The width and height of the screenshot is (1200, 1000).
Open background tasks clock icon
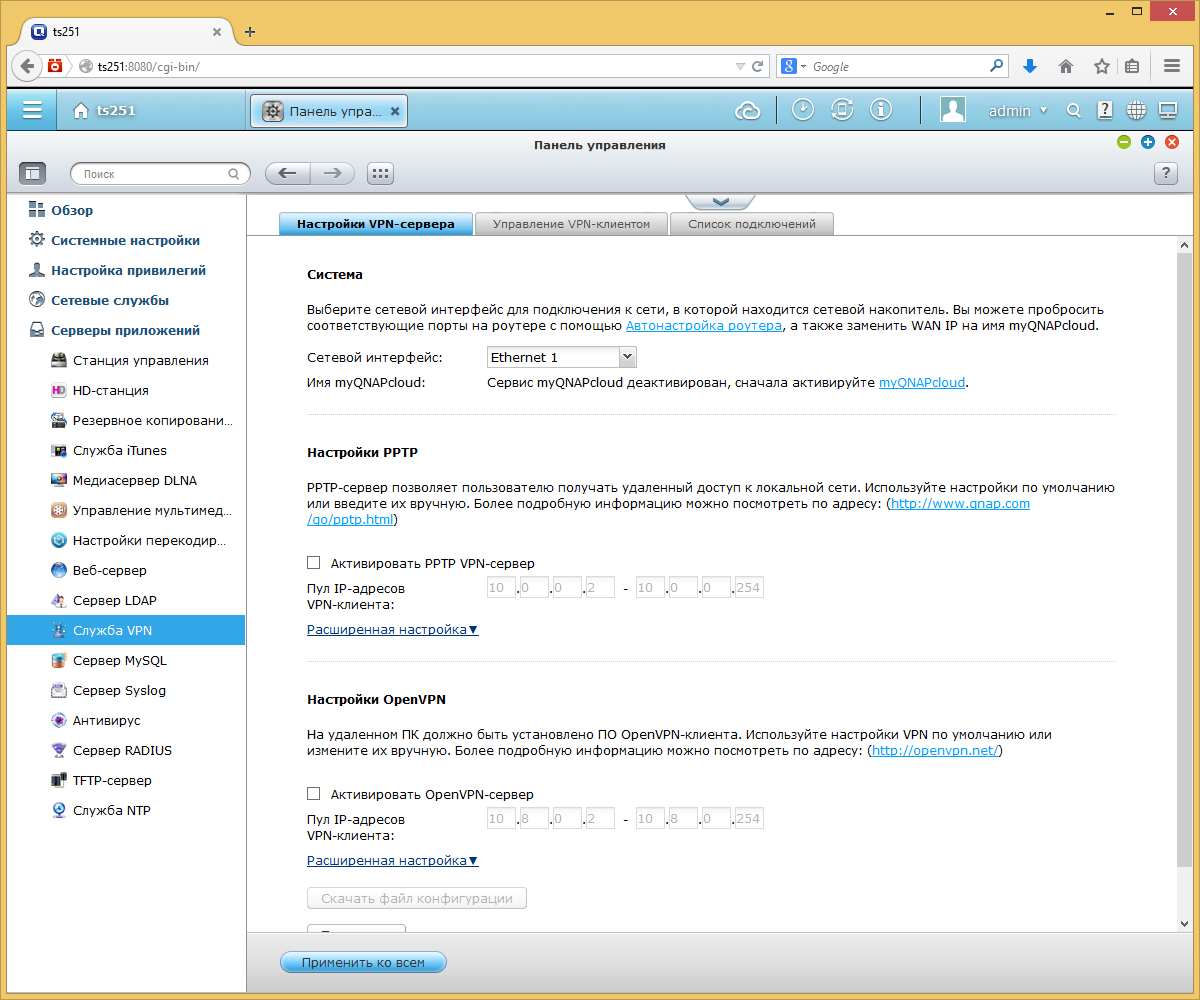click(803, 111)
